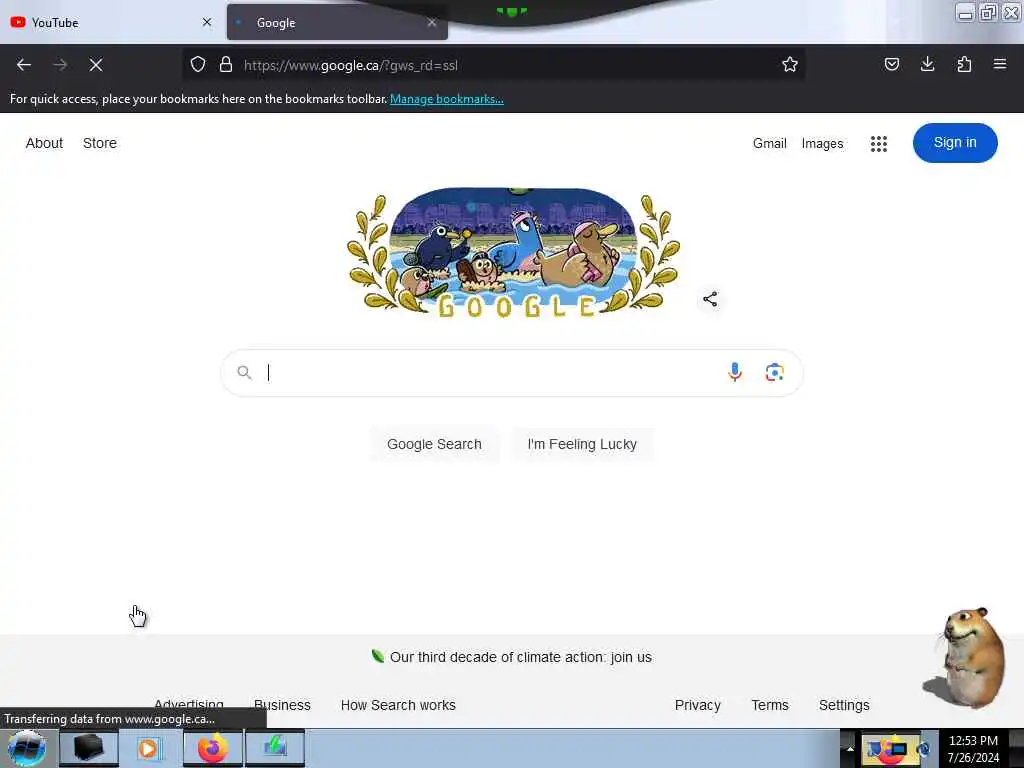1024x768 pixels.
Task: Open the Firefox downloads panel
Action: click(927, 64)
